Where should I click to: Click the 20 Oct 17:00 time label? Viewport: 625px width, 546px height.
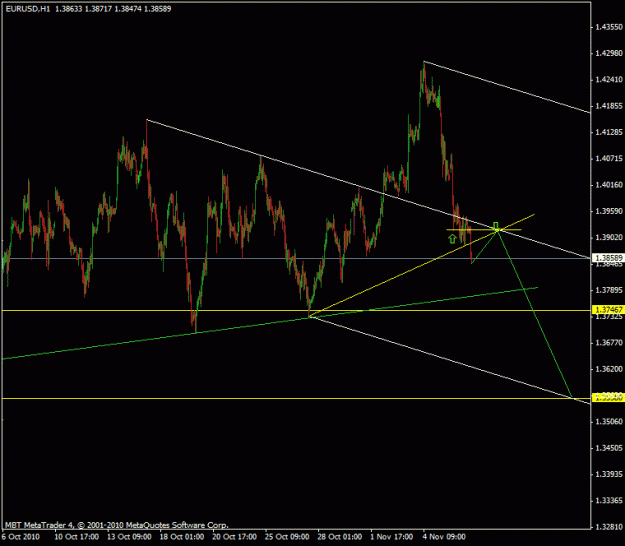pos(234,537)
